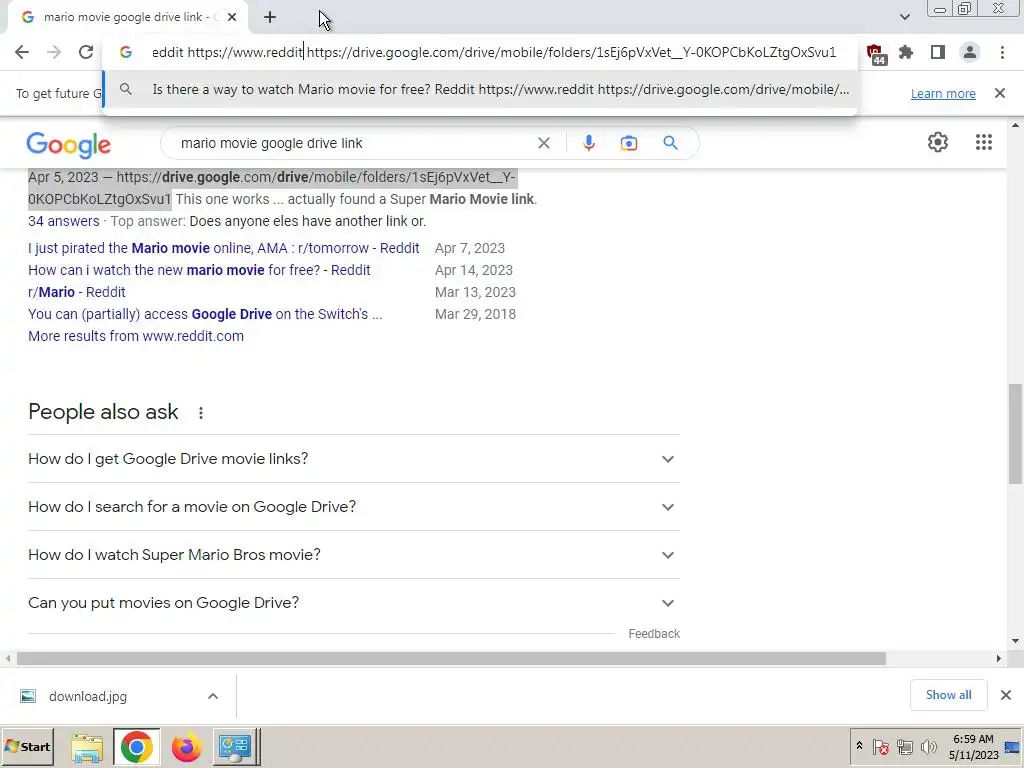Open the 'r/Mario - Reddit' result
The width and height of the screenshot is (1024, 768).
(76, 293)
